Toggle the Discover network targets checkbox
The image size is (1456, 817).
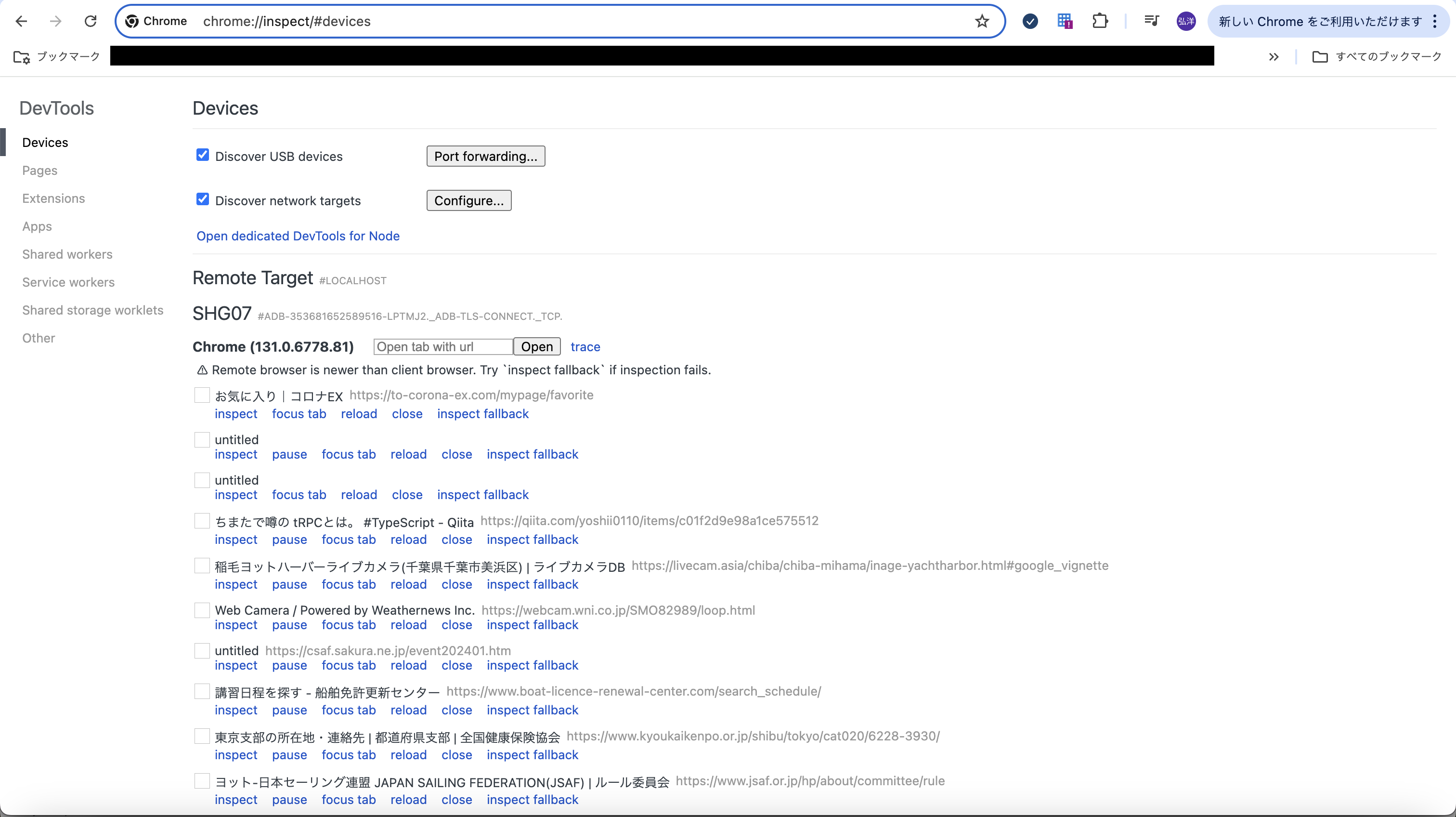coord(202,199)
